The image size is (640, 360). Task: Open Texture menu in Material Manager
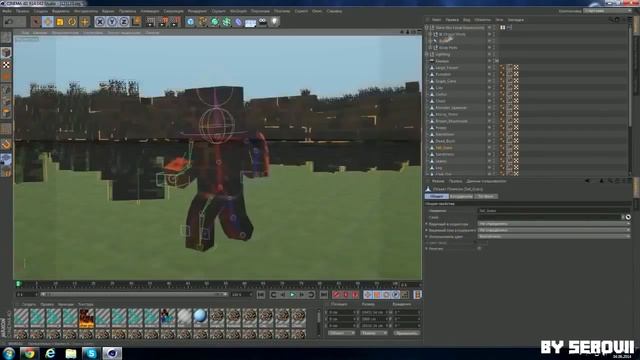[x=85, y=304]
